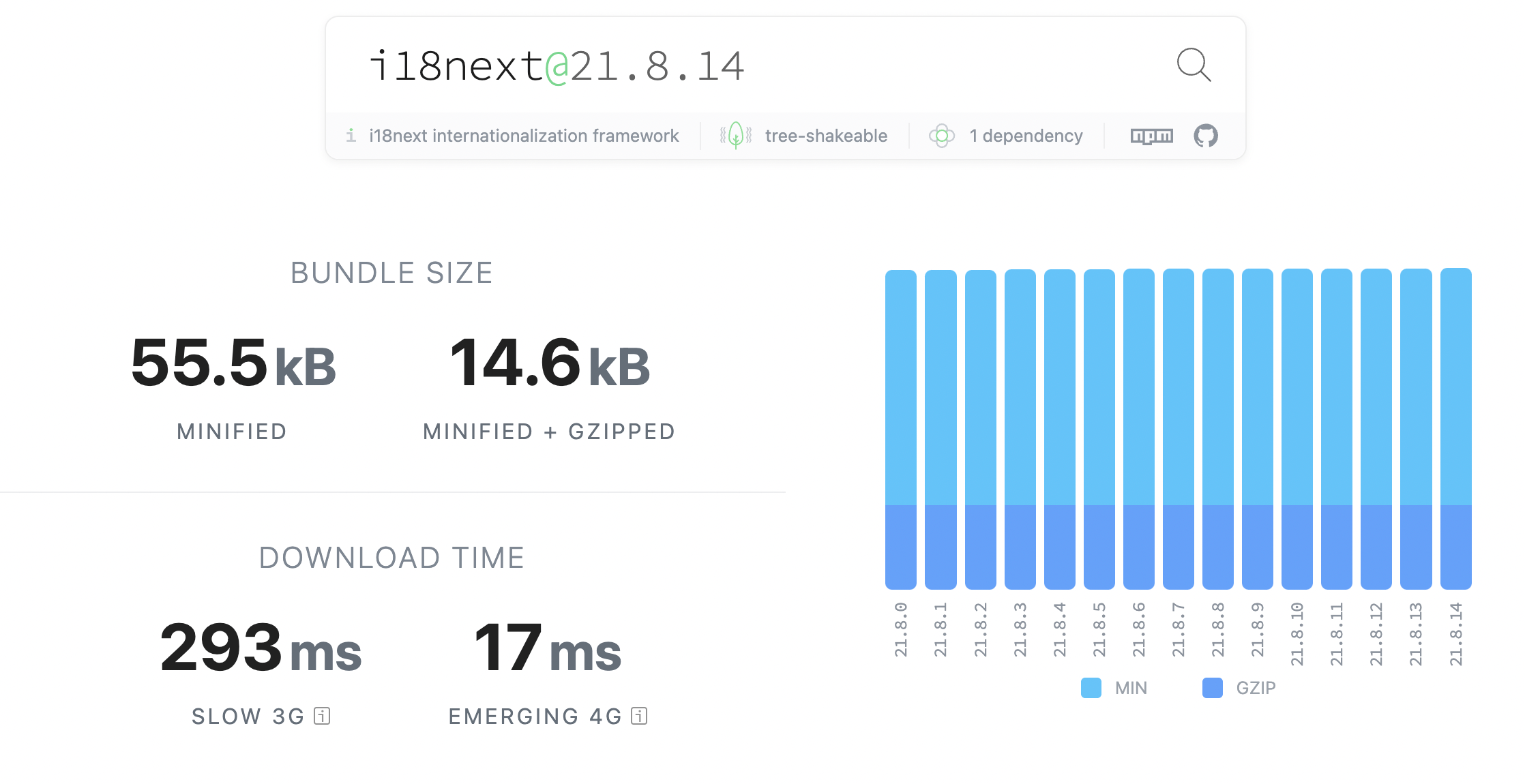
Task: Click the 1 dependency label
Action: (1025, 136)
